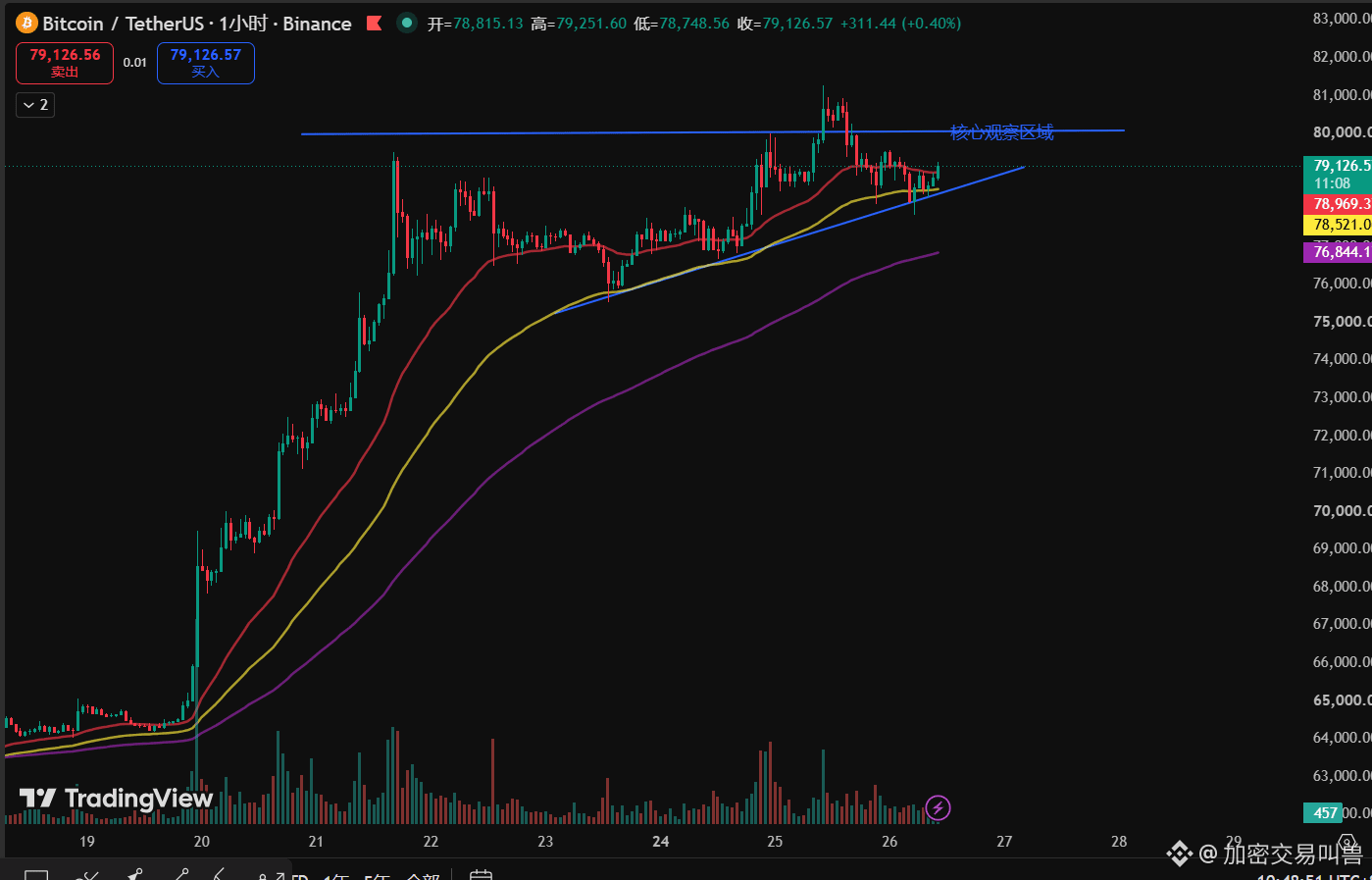Click the calendar go-to-date icon
Viewport: 1372px width, 880px height.
pyautogui.click(x=480, y=875)
